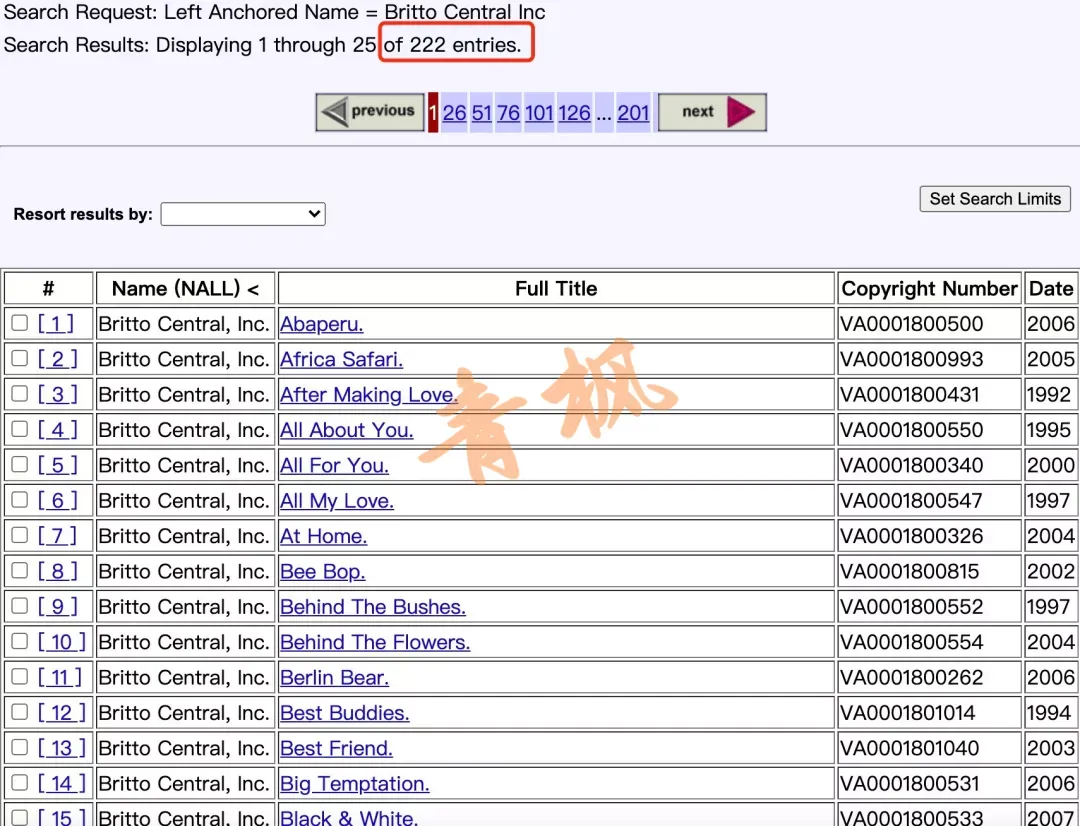Open entry number [ 12 ] link
Image resolution: width=1080 pixels, height=826 pixels.
click(62, 712)
